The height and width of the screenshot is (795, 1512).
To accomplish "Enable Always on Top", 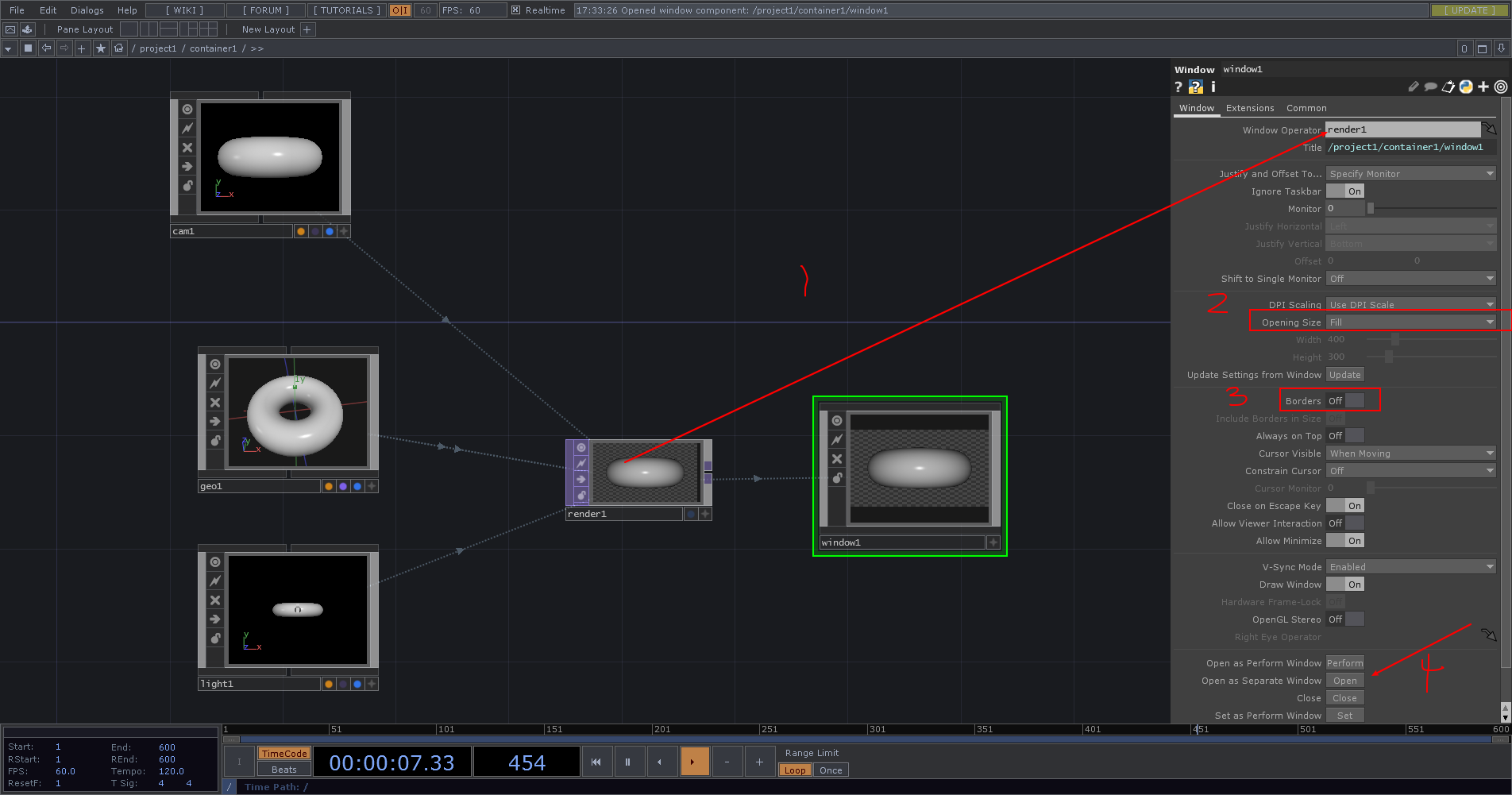I will pos(1344,435).
